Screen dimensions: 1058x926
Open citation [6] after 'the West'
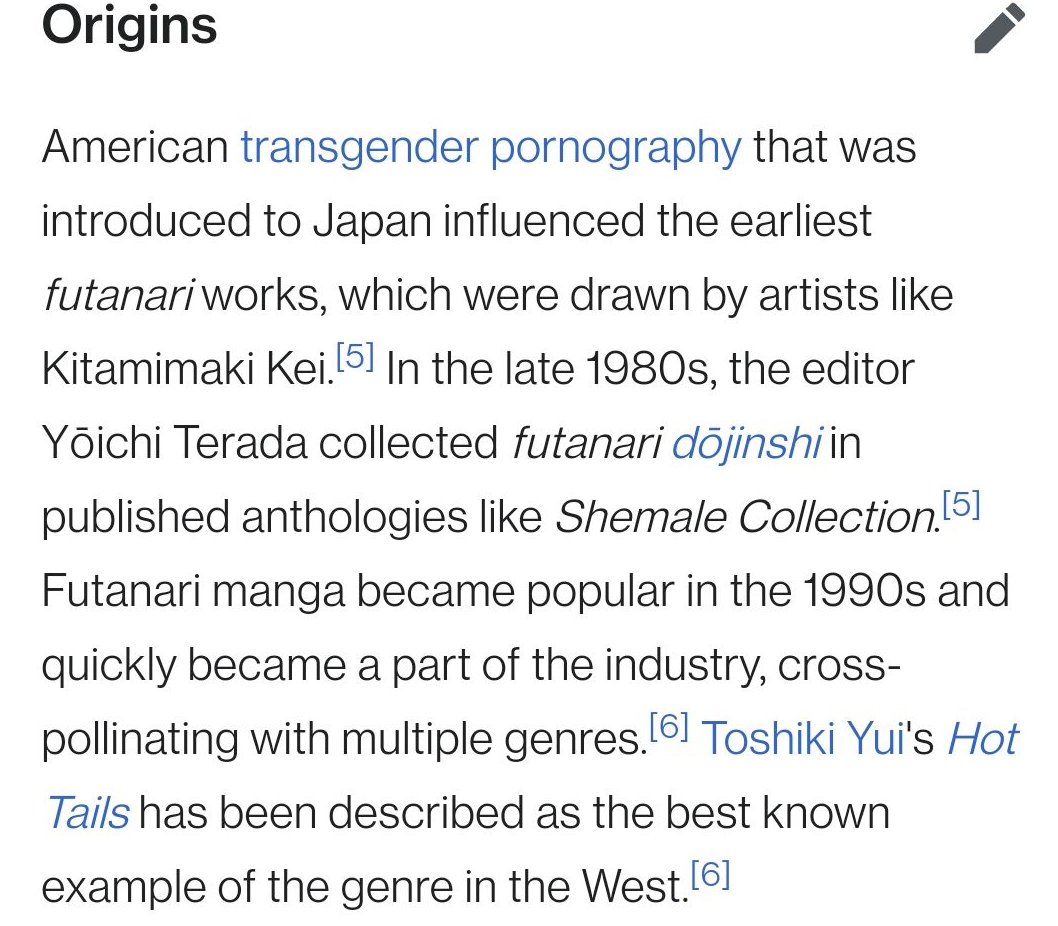711,876
